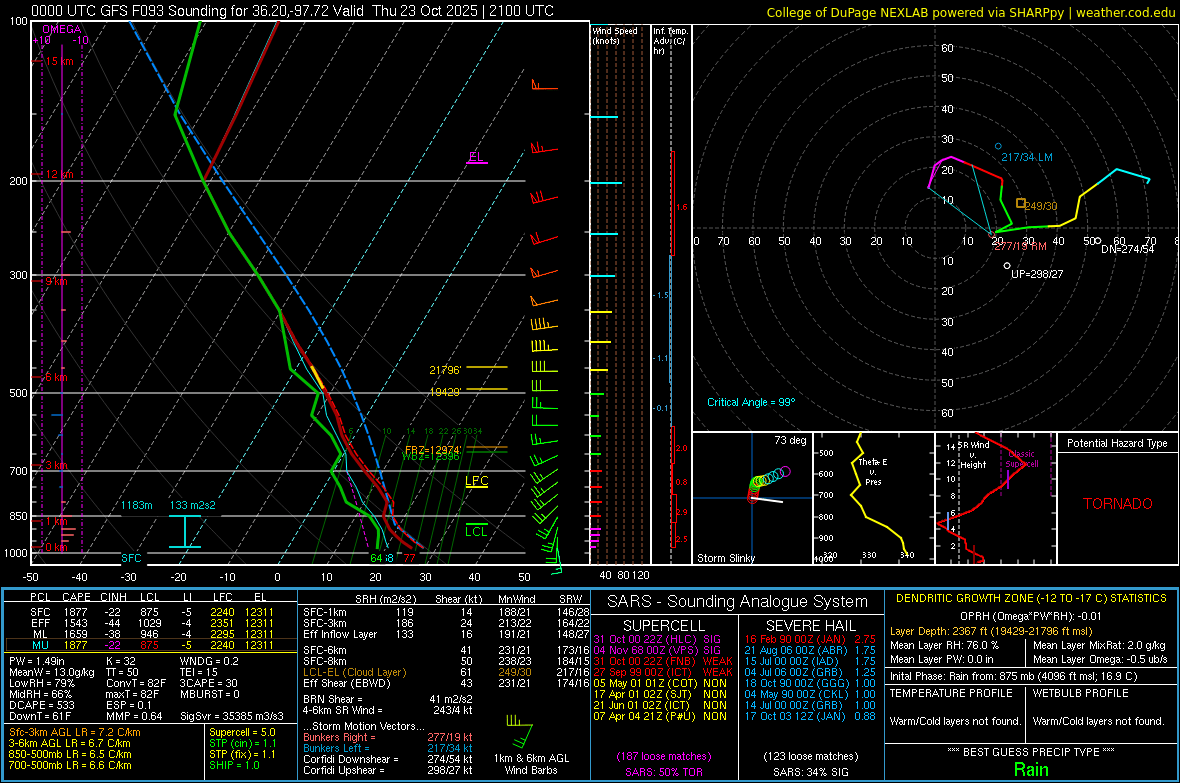The height and width of the screenshot is (783, 1180).
Task: Click the (187 loose matches) text
Action: tap(663, 756)
